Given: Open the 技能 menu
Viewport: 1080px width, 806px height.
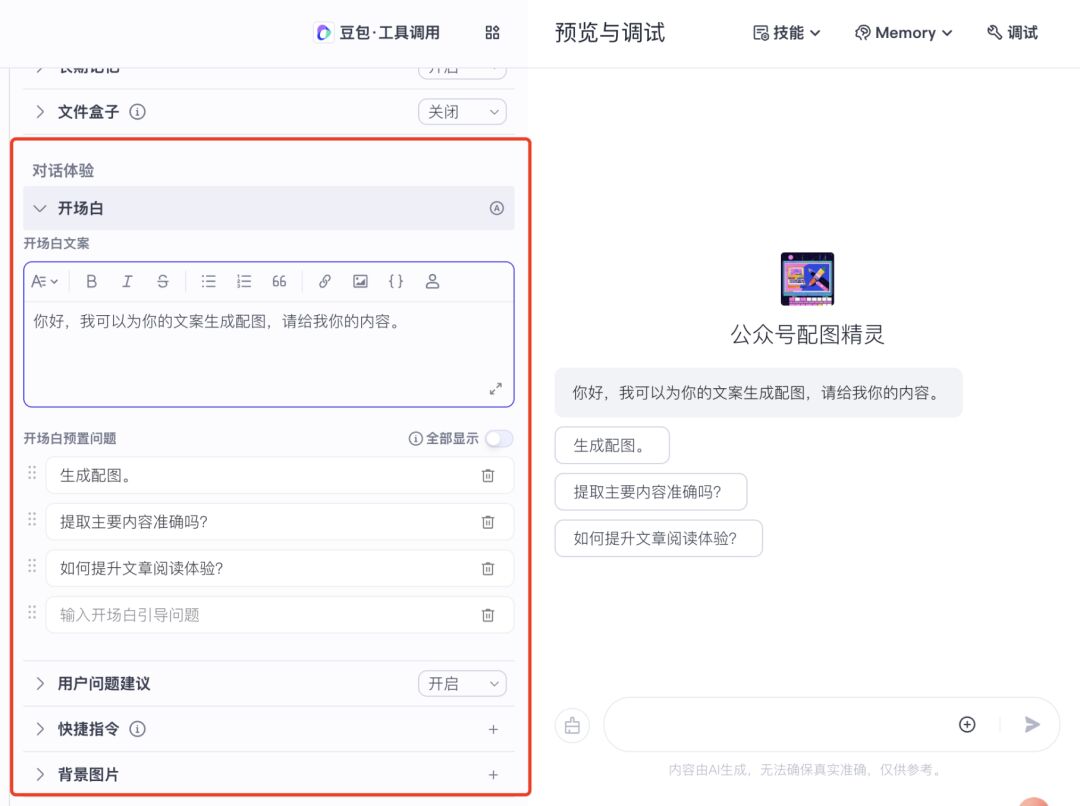Looking at the screenshot, I should click(x=787, y=33).
